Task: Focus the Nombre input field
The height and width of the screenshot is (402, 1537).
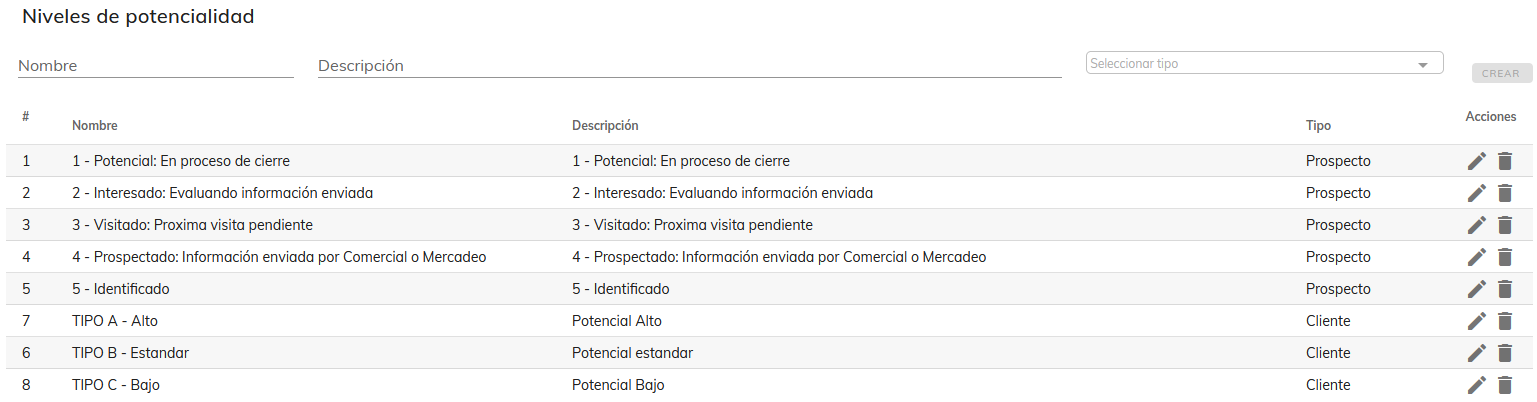Action: pyautogui.click(x=155, y=66)
